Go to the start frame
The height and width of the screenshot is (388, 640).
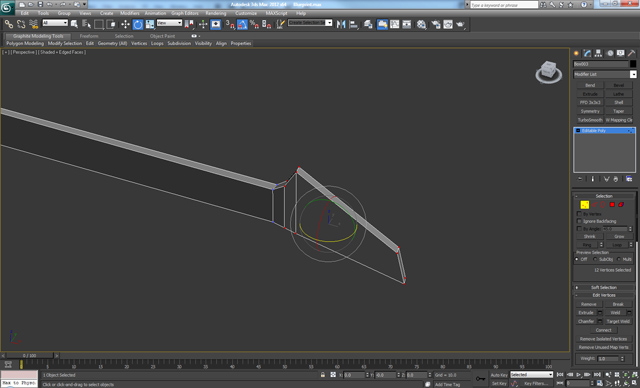560,375
